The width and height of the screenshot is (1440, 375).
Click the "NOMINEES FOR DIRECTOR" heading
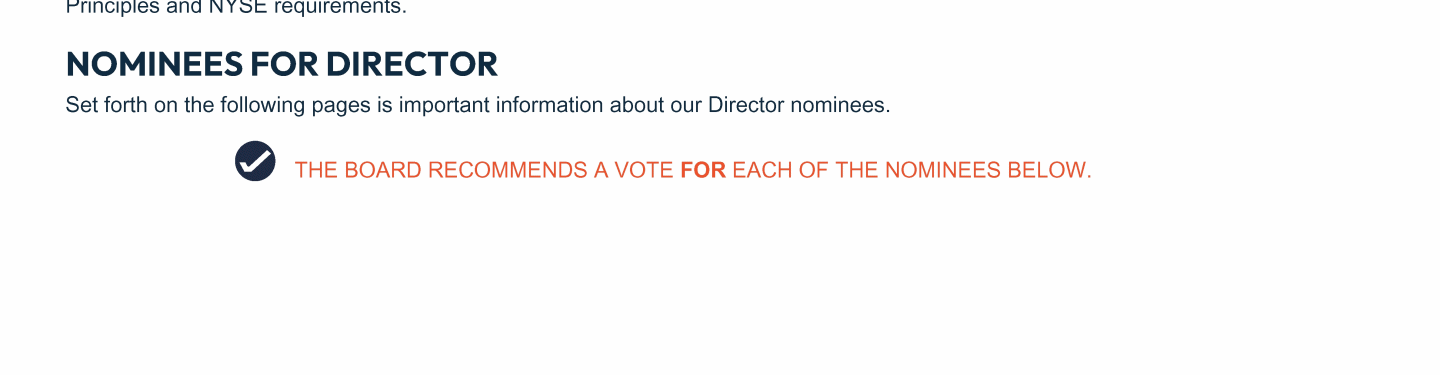[x=281, y=65]
